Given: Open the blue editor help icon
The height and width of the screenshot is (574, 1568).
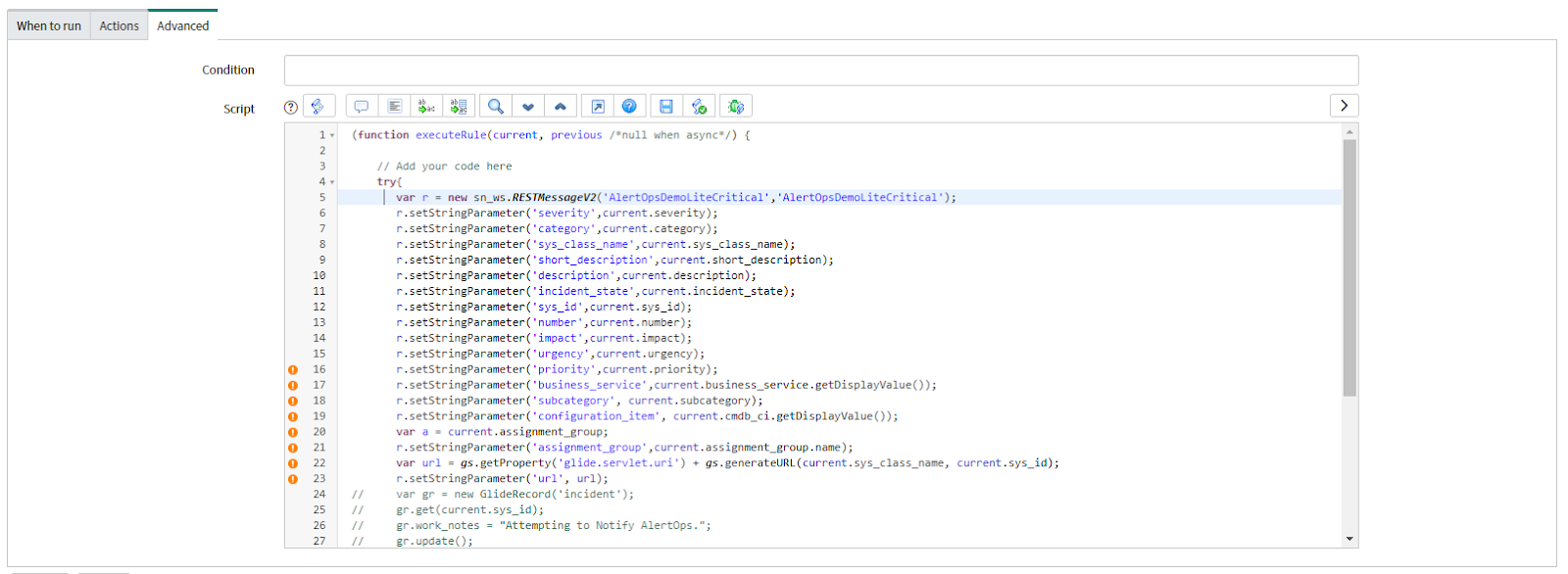Looking at the screenshot, I should 629,106.
